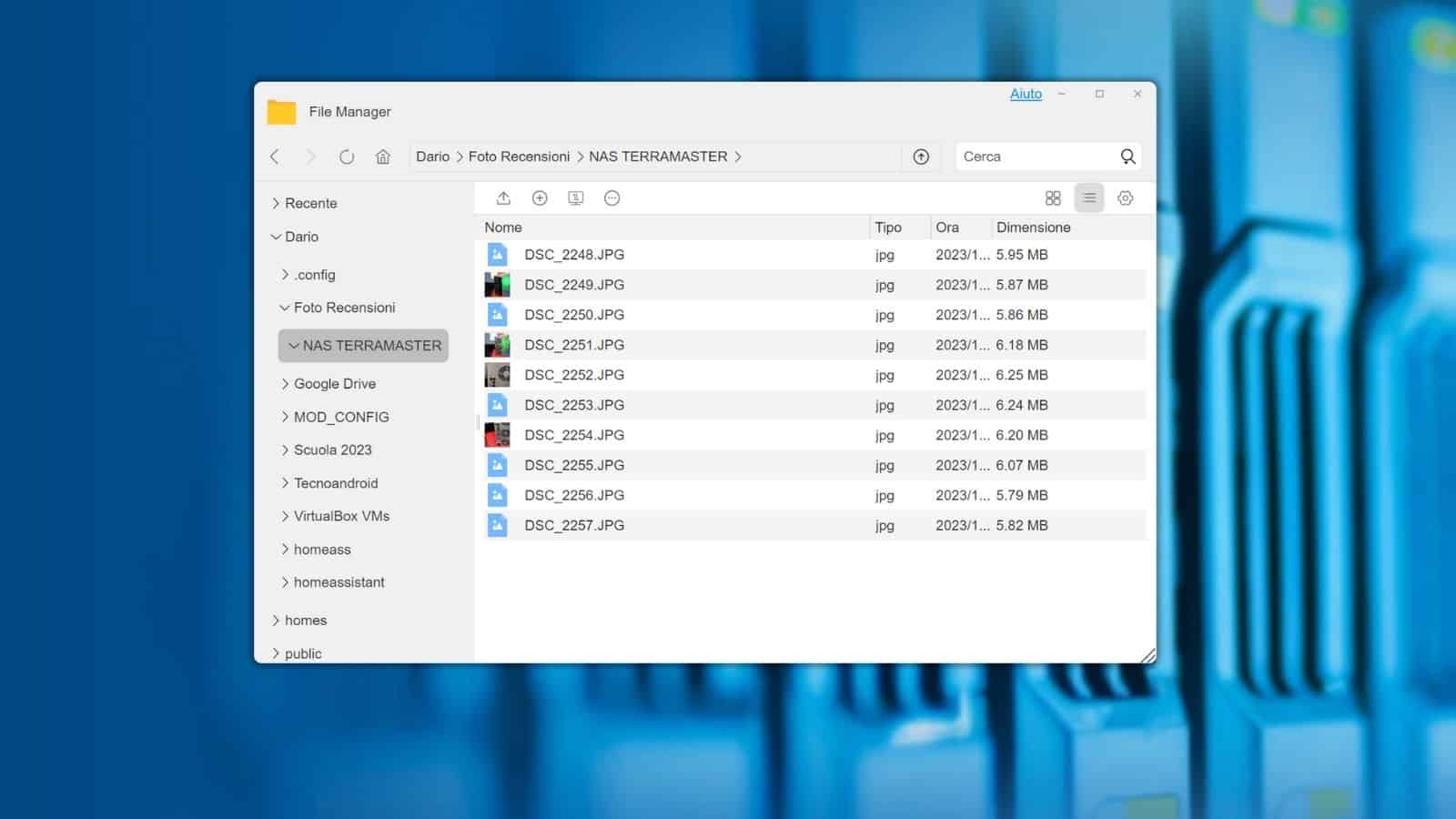
Task: Click the magnifier search icon
Action: [x=1127, y=157]
